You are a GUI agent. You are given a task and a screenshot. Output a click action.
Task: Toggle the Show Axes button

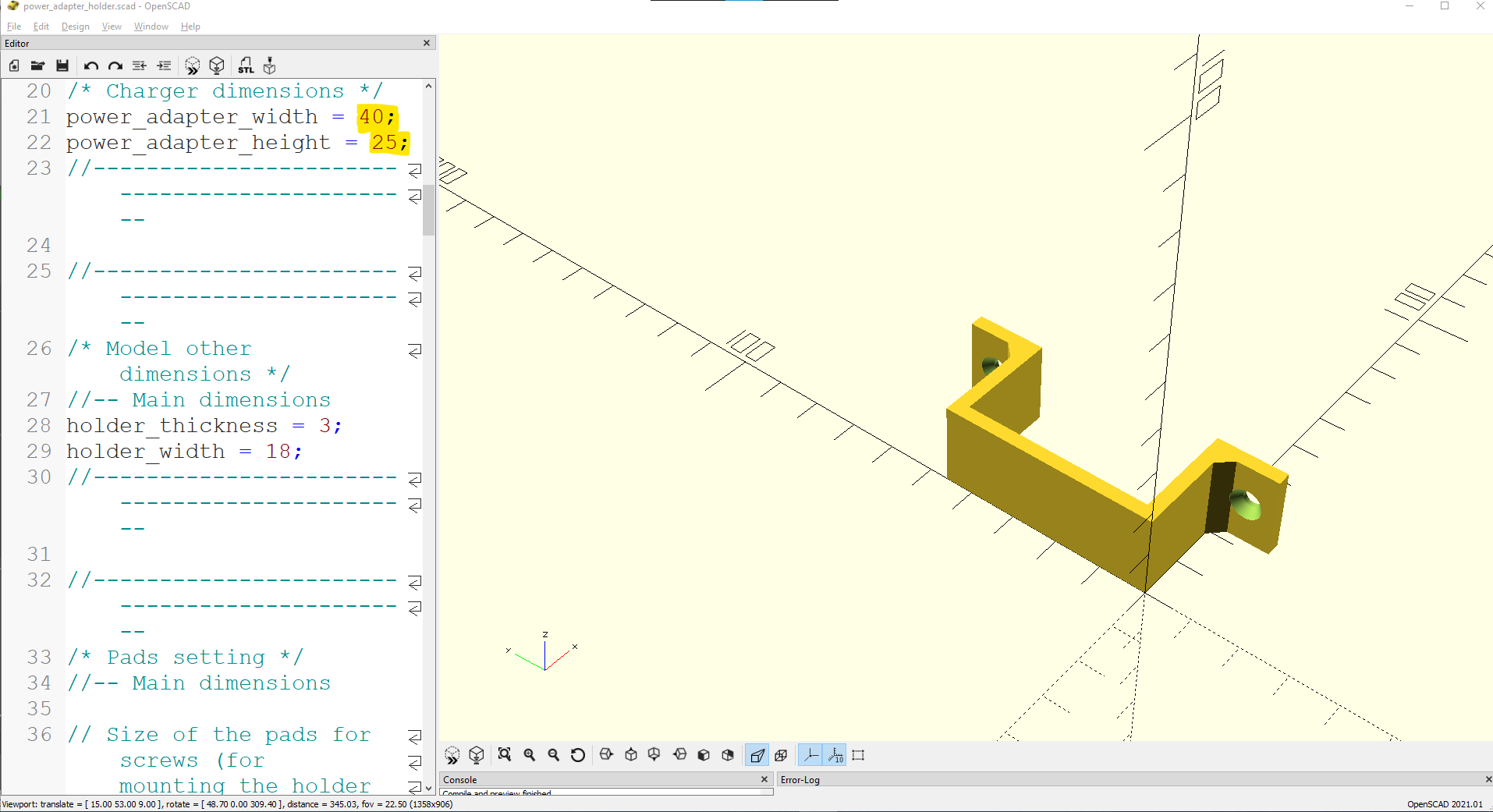[x=810, y=755]
